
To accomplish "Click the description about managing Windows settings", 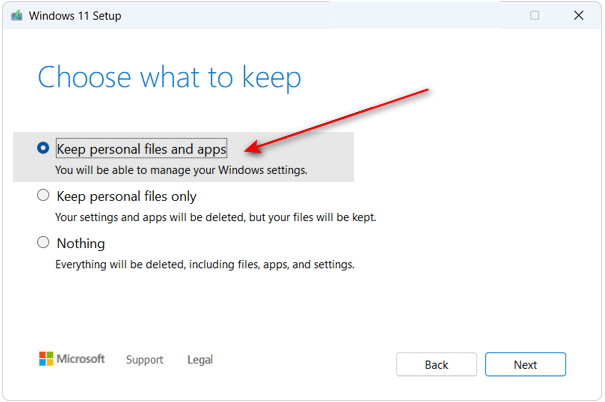I will 181,170.
